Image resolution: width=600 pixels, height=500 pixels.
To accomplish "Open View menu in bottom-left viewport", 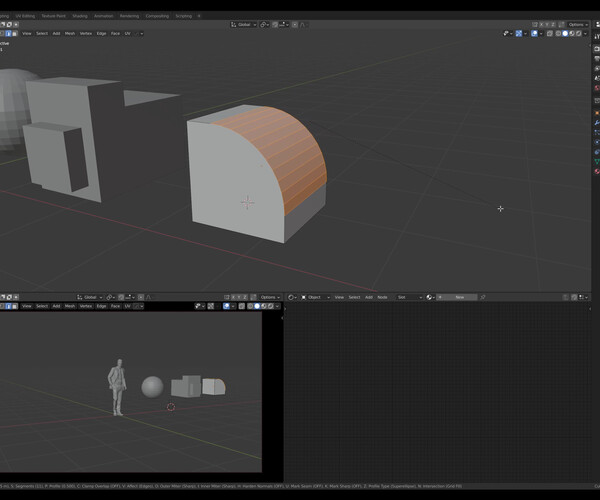I will tap(26, 306).
